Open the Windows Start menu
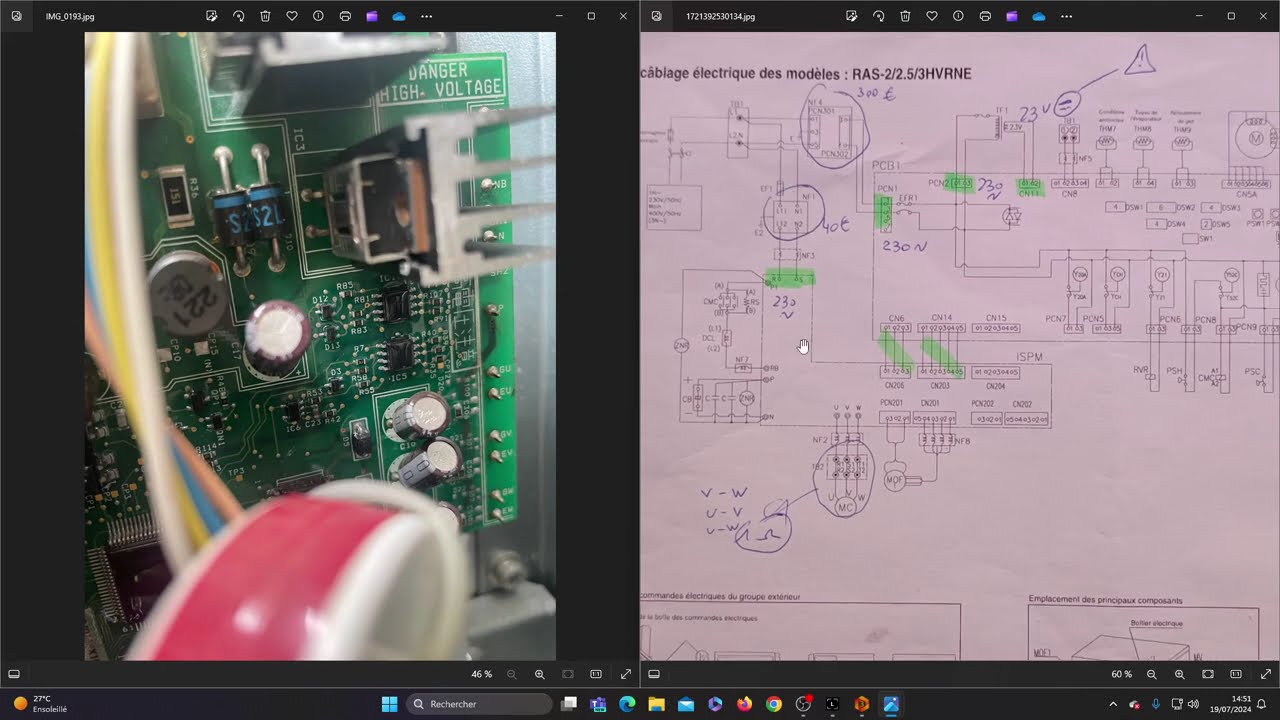This screenshot has width=1280, height=720. pyautogui.click(x=389, y=704)
